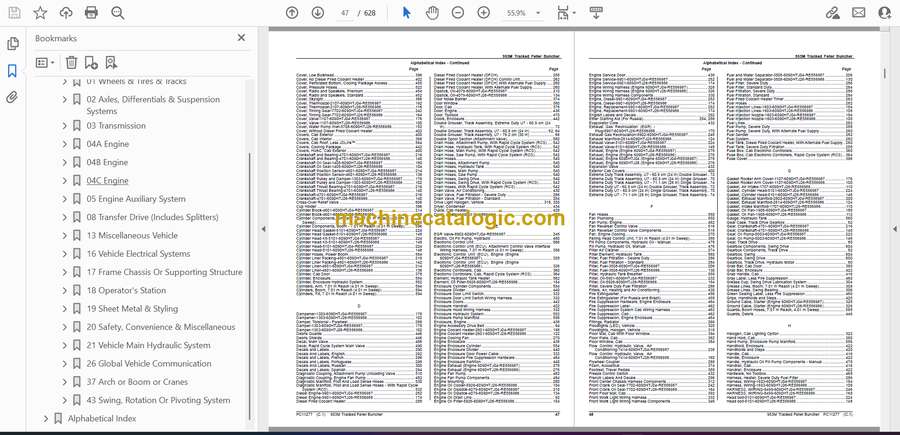Open bookmark 43 Swing, Rotation Or Pivoting System

point(158,401)
